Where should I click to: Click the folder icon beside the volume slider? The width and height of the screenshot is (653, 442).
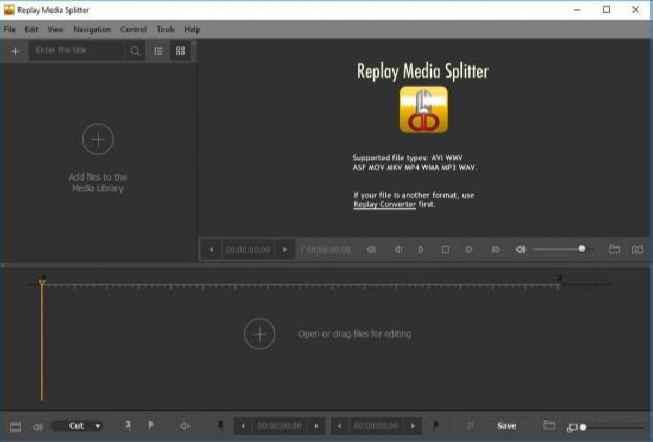tap(614, 249)
